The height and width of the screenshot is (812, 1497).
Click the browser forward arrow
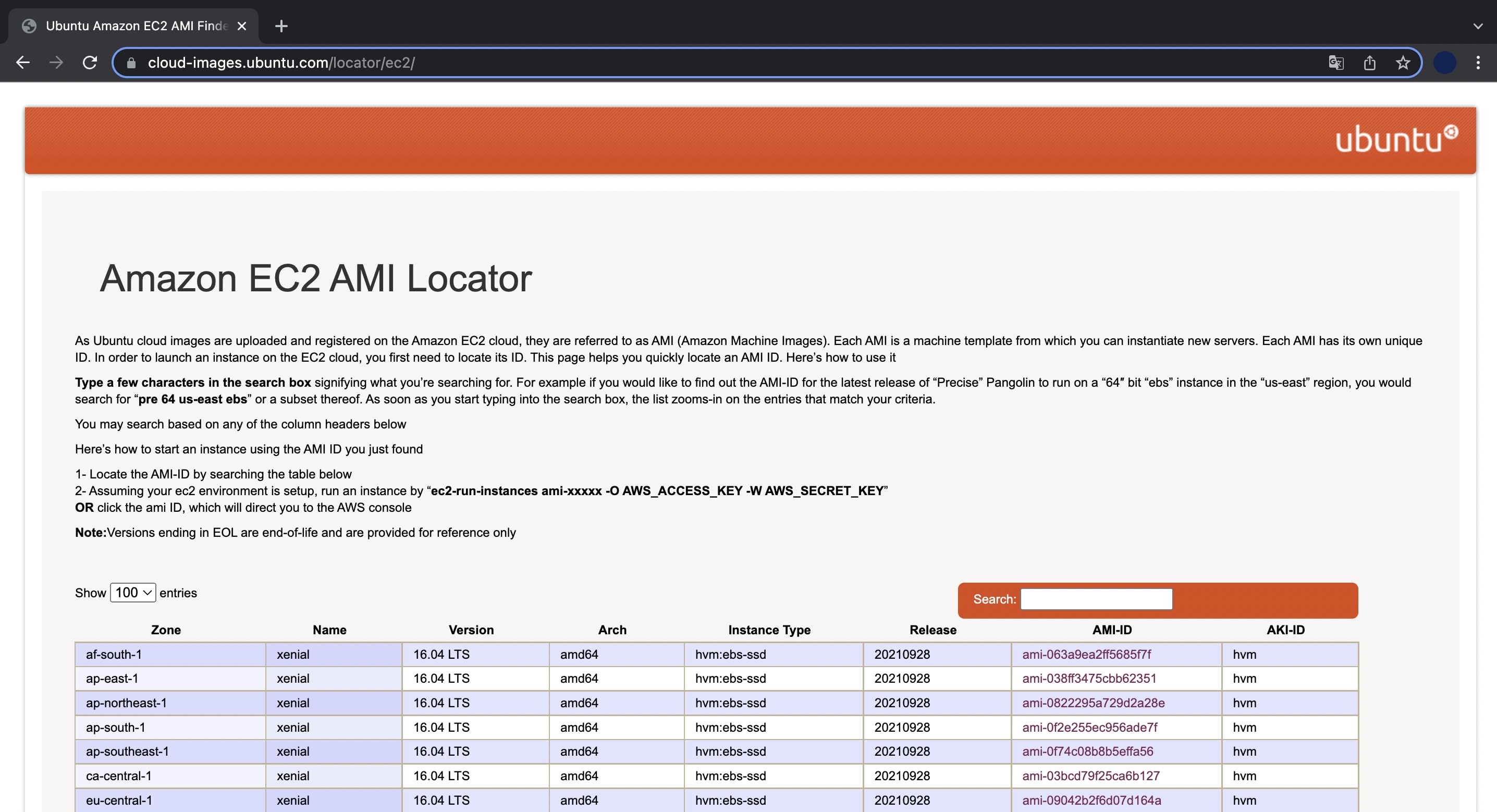pos(56,62)
